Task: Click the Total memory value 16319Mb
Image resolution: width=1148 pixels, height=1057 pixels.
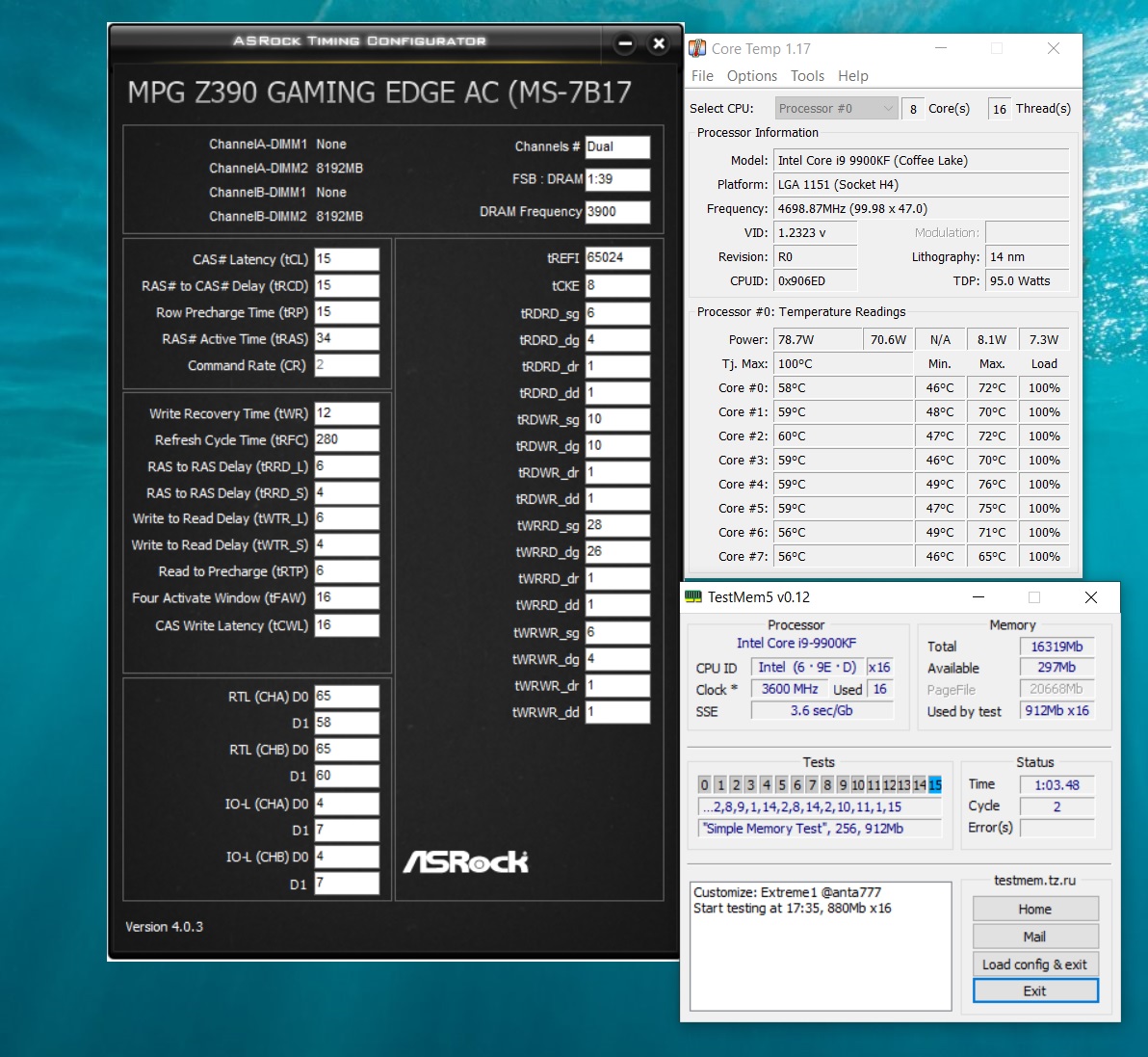Action: coord(1057,647)
